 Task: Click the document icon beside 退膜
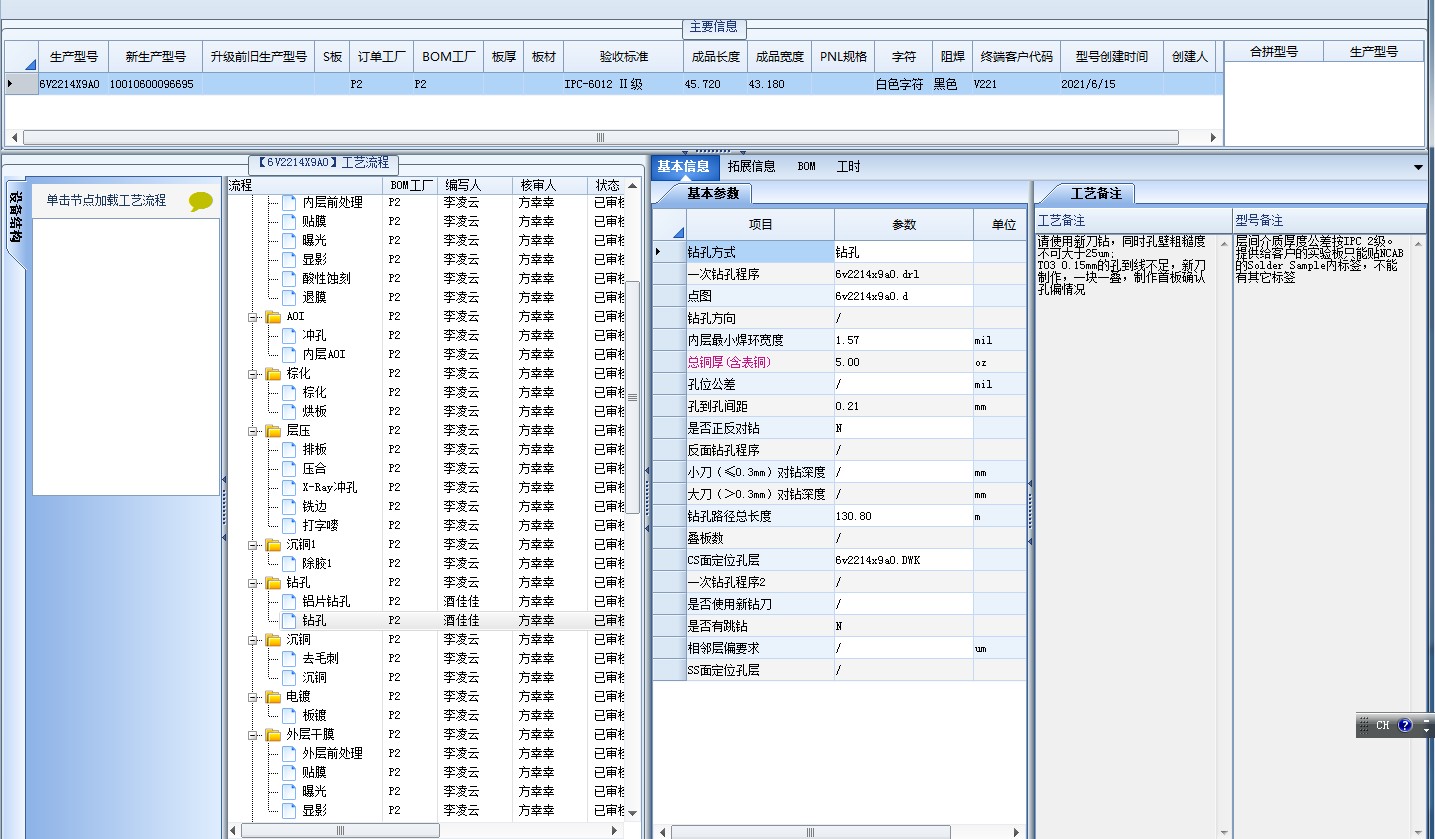point(289,298)
